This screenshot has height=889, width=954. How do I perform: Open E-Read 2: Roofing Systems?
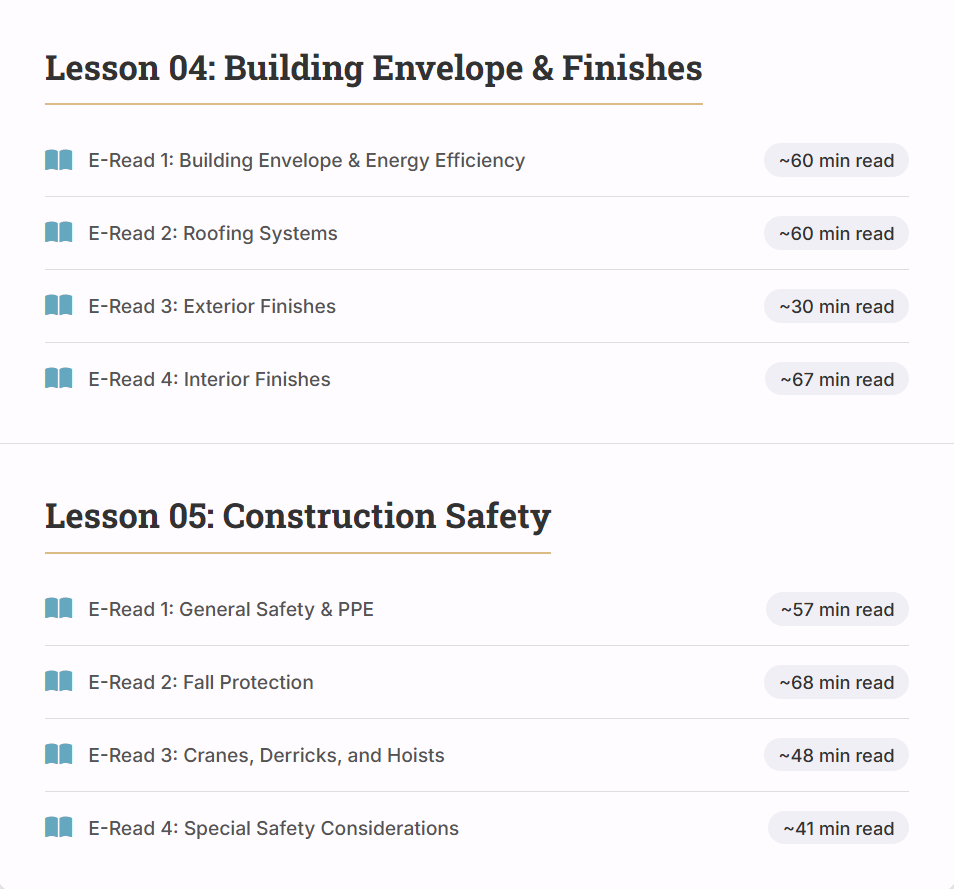click(x=213, y=233)
